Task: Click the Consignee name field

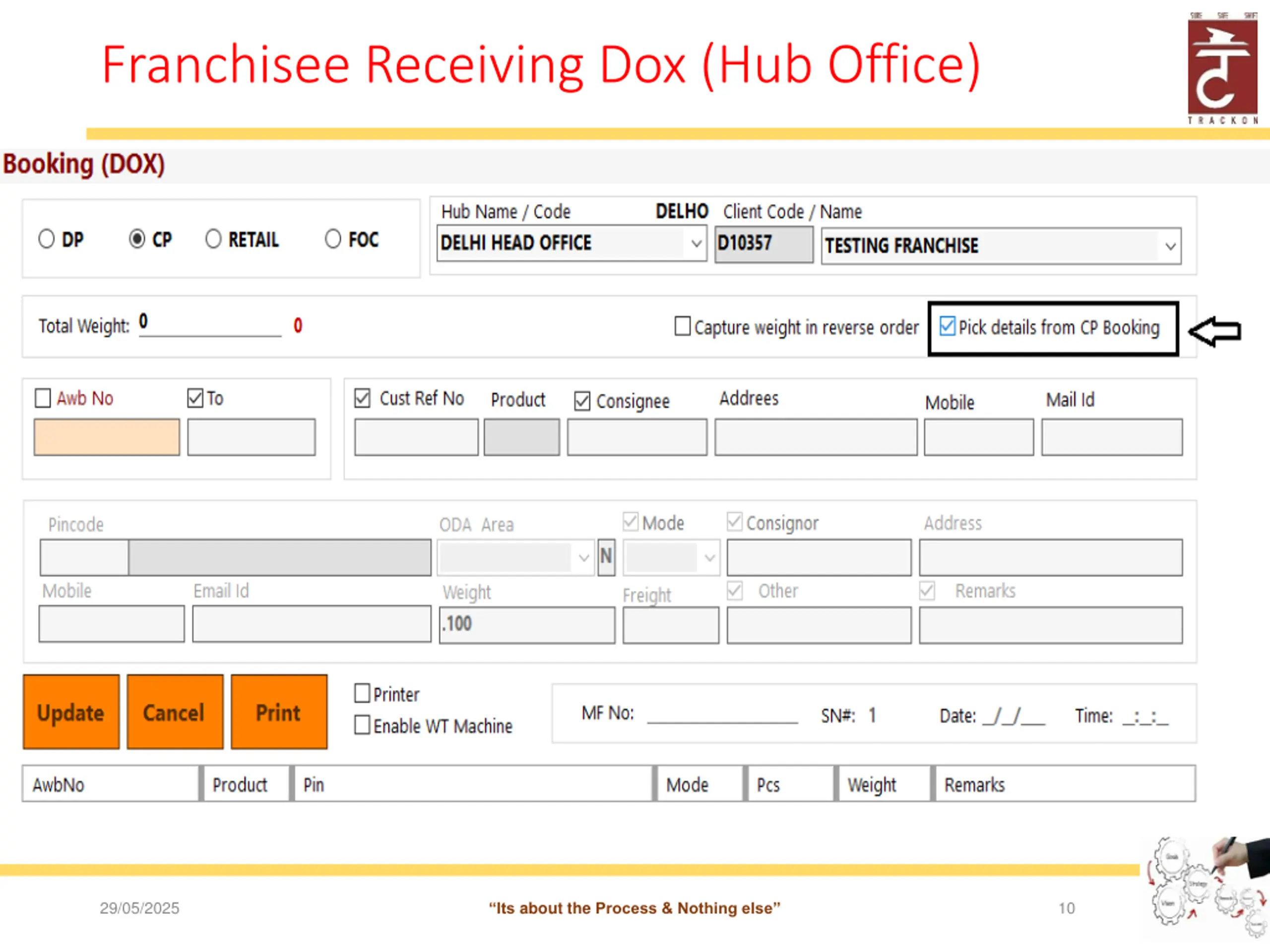Action: (x=637, y=437)
